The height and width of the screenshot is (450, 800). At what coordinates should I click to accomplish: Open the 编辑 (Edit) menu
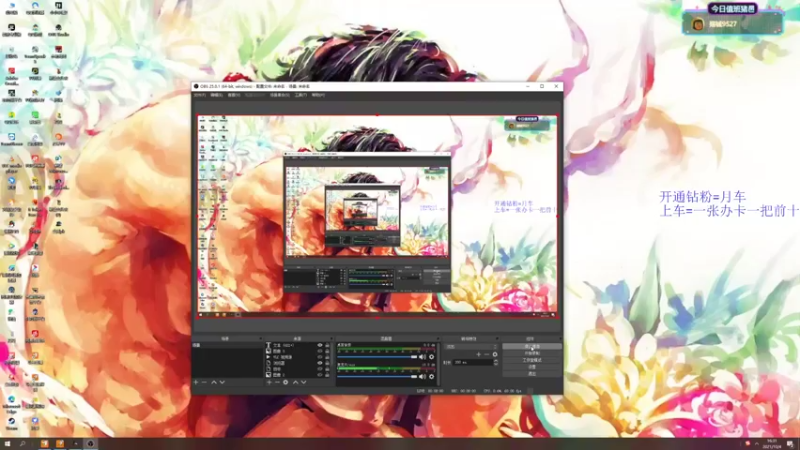[216, 95]
